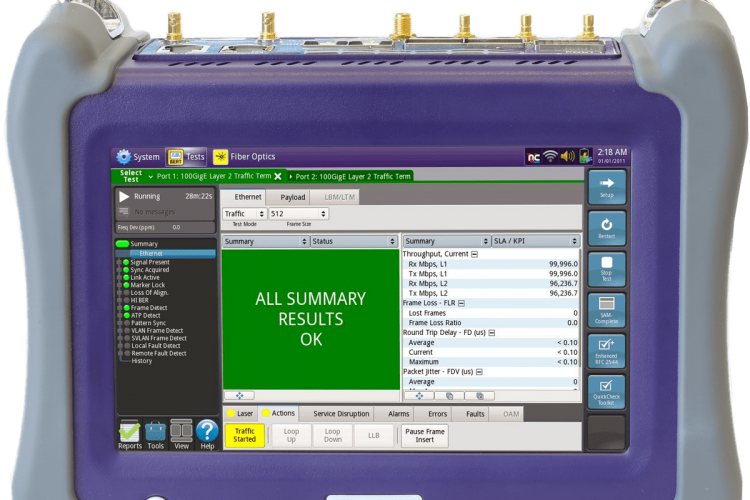Image resolution: width=750 pixels, height=500 pixels.
Task: Switch to the Payload tab
Action: pos(292,198)
